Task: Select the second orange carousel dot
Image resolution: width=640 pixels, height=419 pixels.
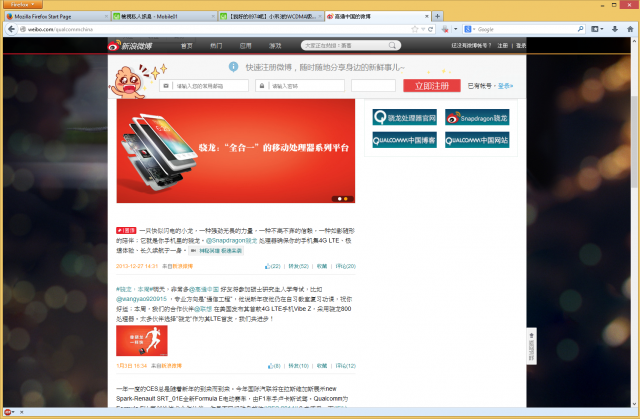Action: [346, 199]
